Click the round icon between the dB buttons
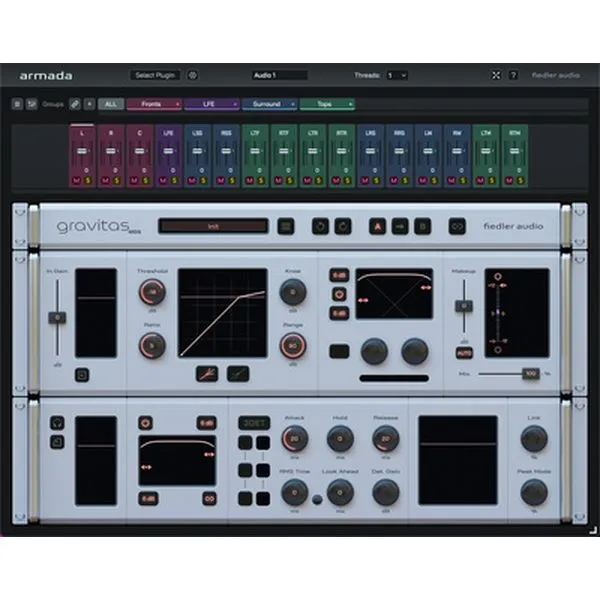Image resolution: width=600 pixels, height=600 pixels. pyautogui.click(x=339, y=294)
